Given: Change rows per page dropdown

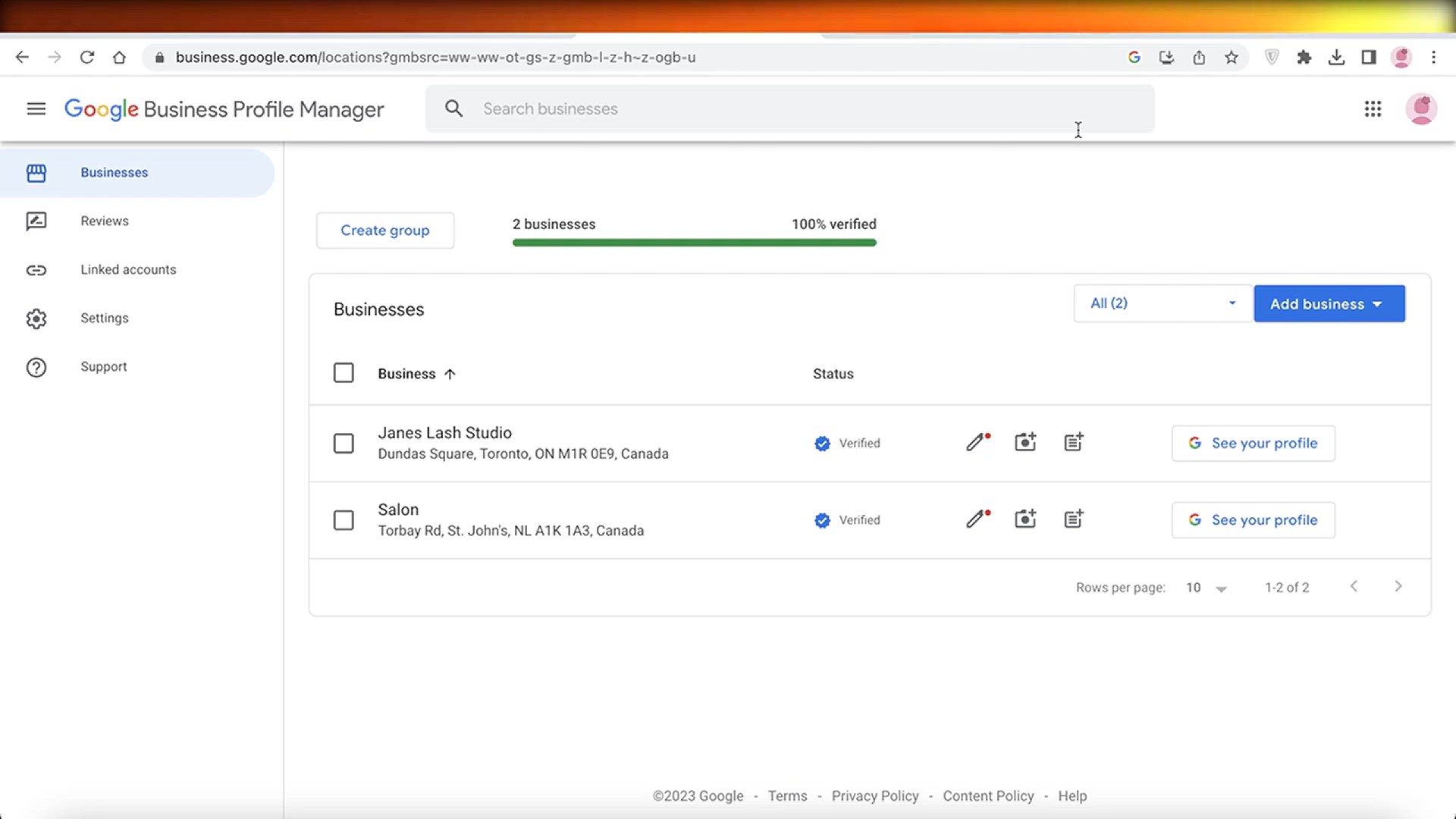Looking at the screenshot, I should click(x=1206, y=588).
